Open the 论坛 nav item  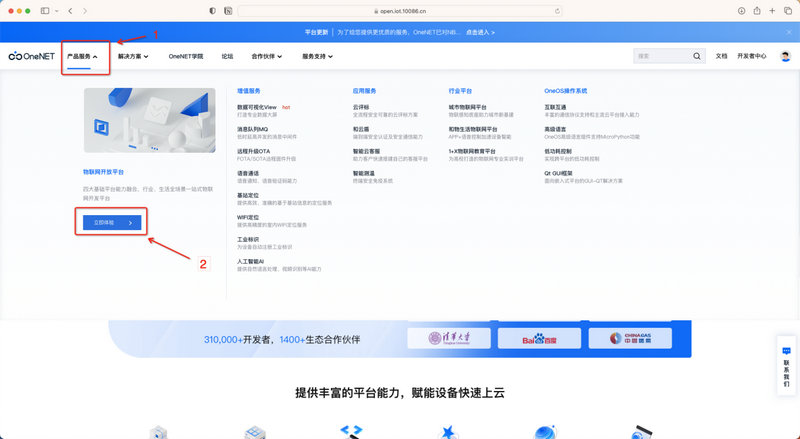228,56
